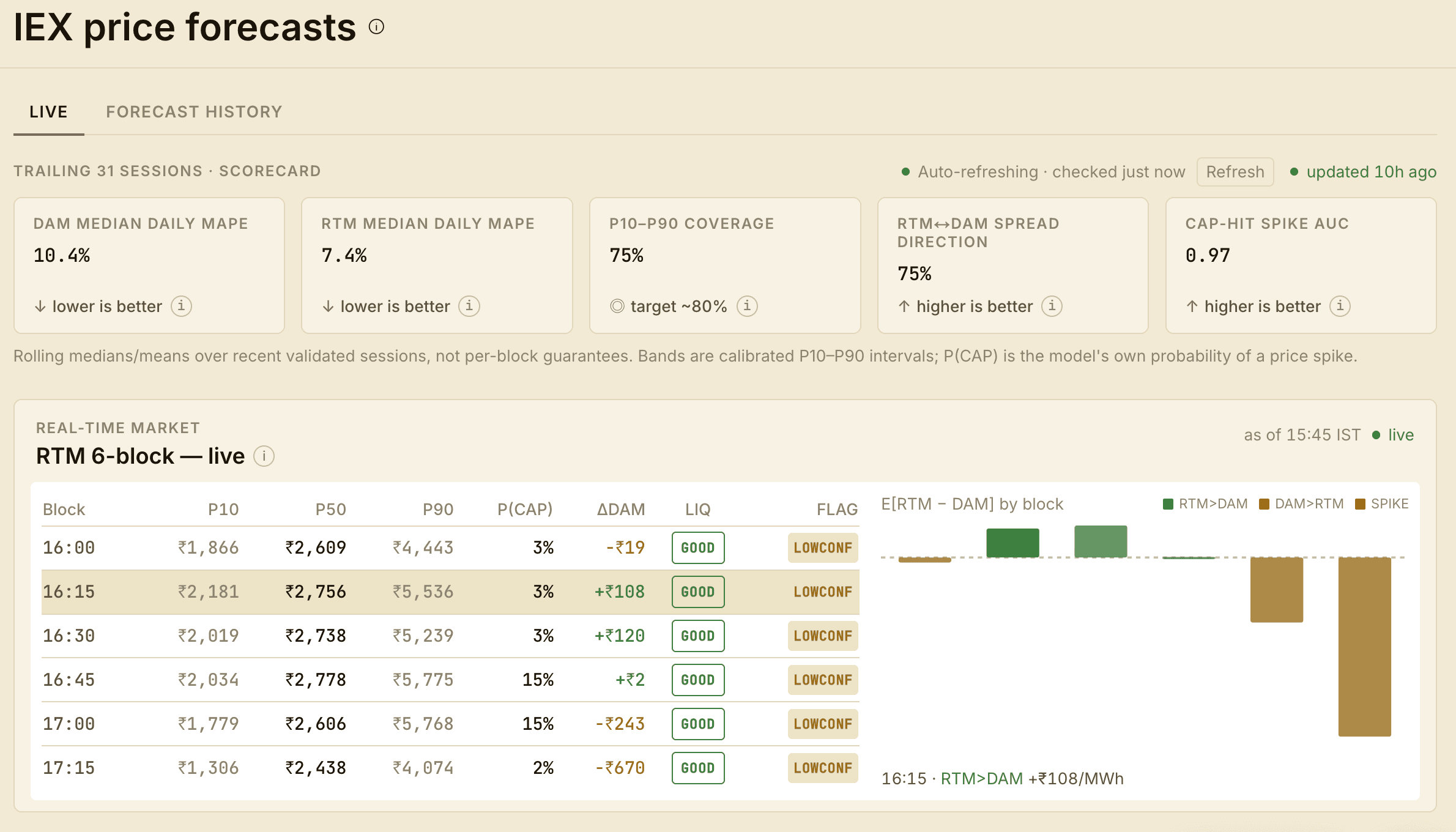
Task: Click the 'E[RTM − DAM] by block' chart title
Action: point(972,504)
